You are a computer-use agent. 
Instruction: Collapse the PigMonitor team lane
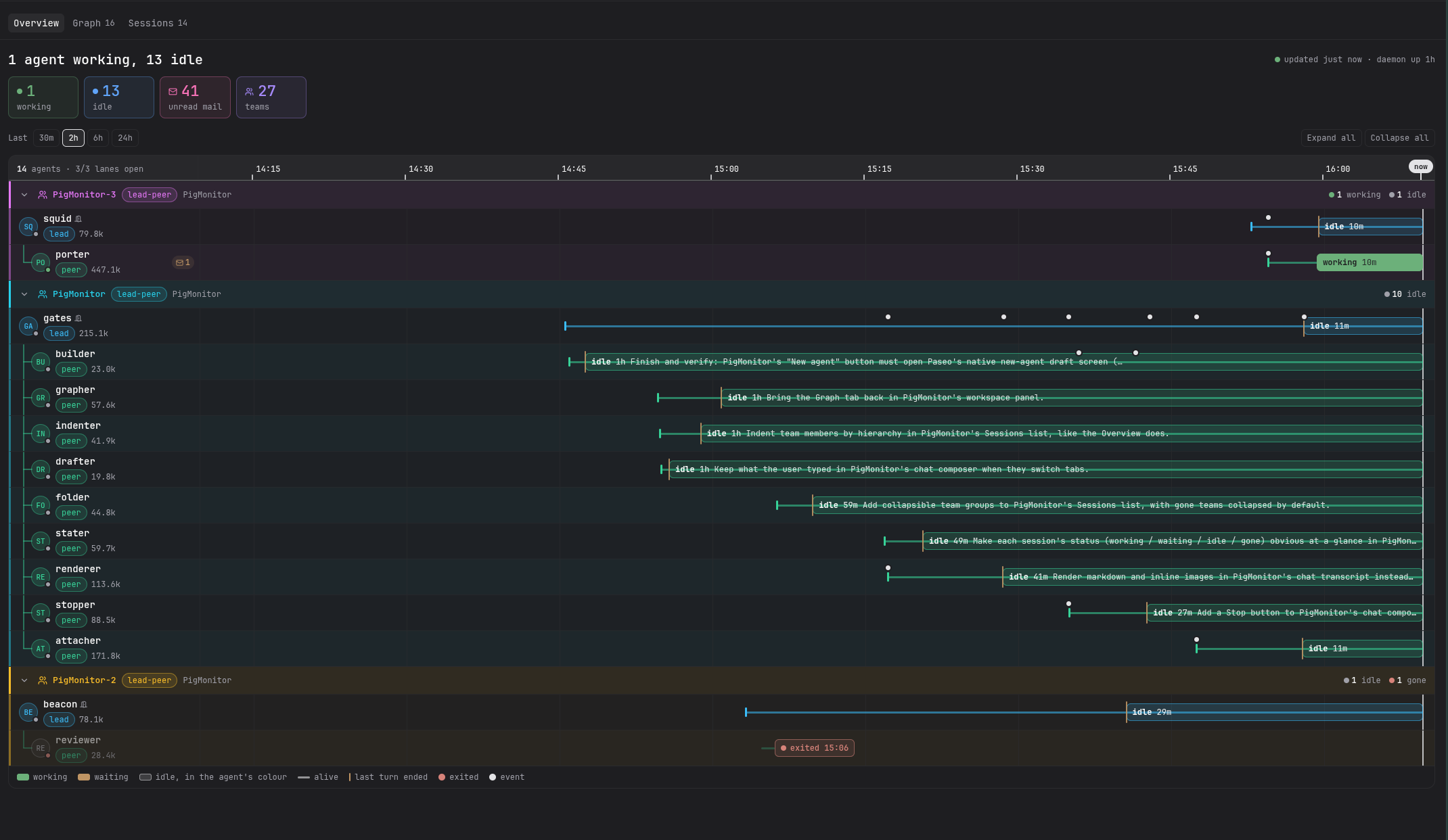24,294
